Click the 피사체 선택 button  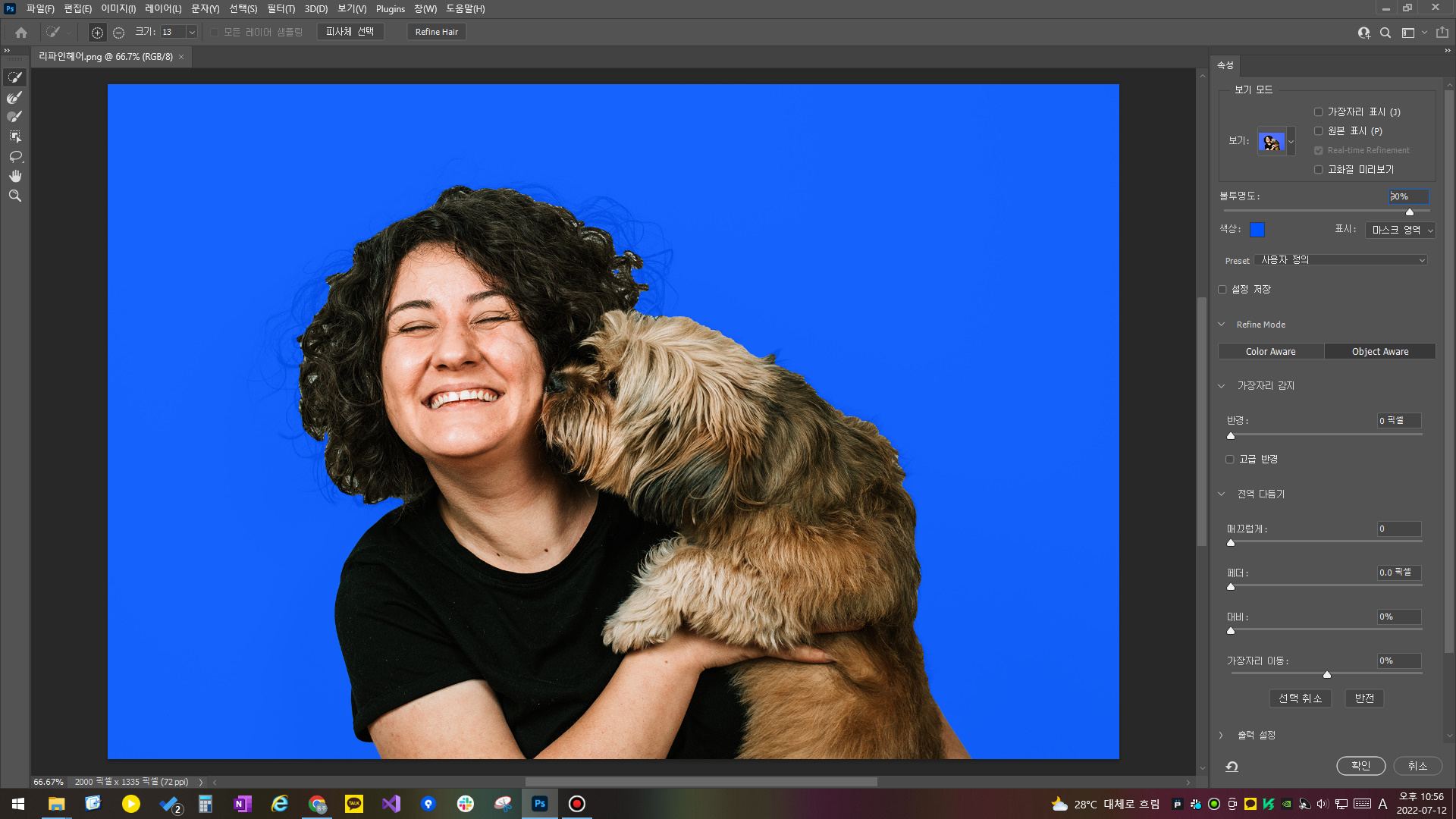tap(350, 32)
